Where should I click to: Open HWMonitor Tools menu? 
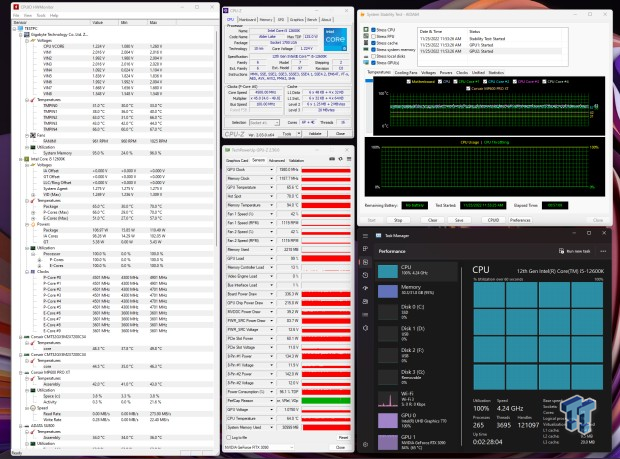pos(41,15)
